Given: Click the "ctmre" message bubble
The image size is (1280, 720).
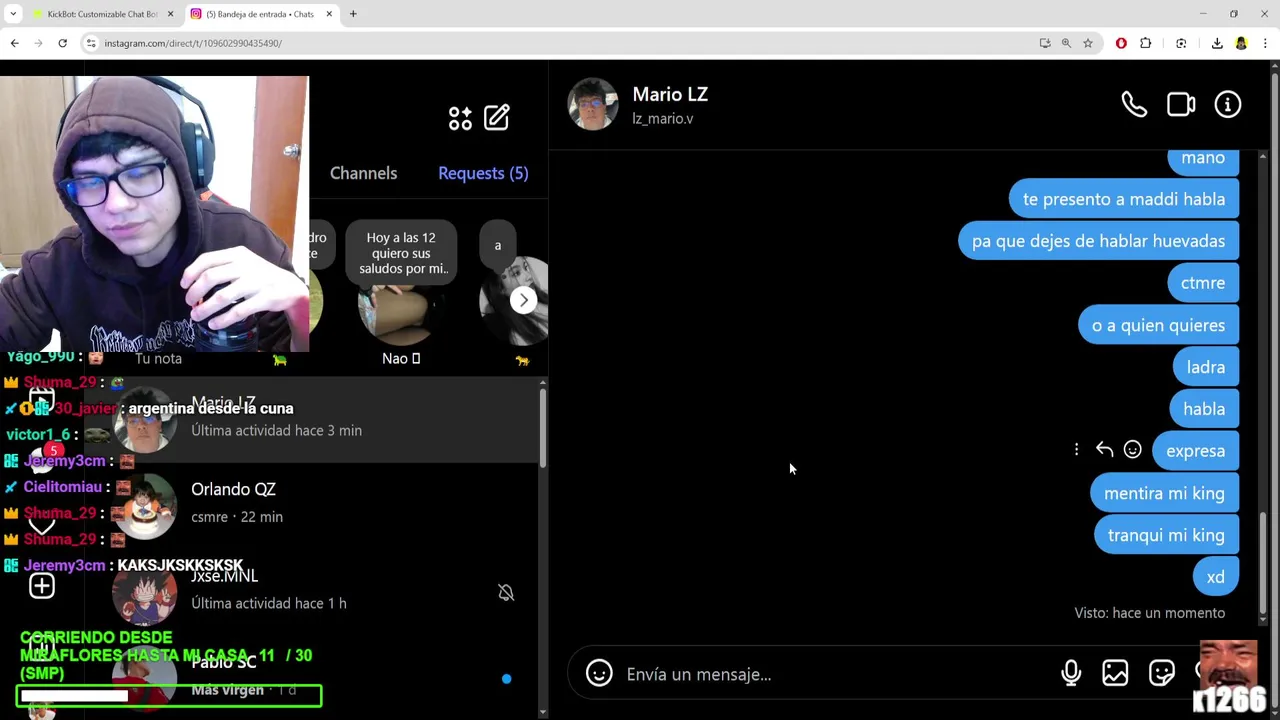Looking at the screenshot, I should pyautogui.click(x=1202, y=283).
